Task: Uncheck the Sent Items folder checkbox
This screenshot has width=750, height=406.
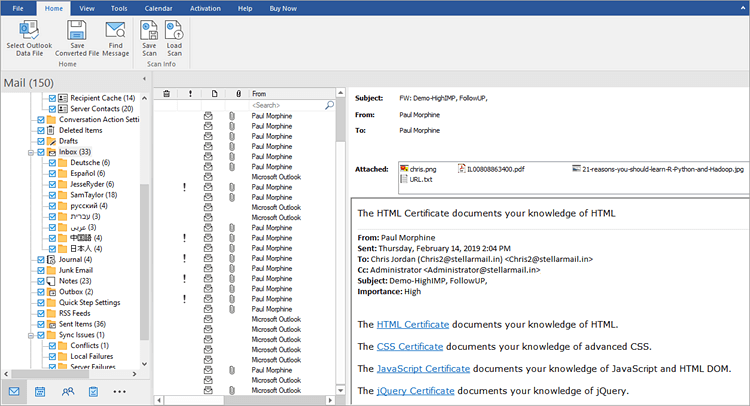Action: (x=40, y=324)
